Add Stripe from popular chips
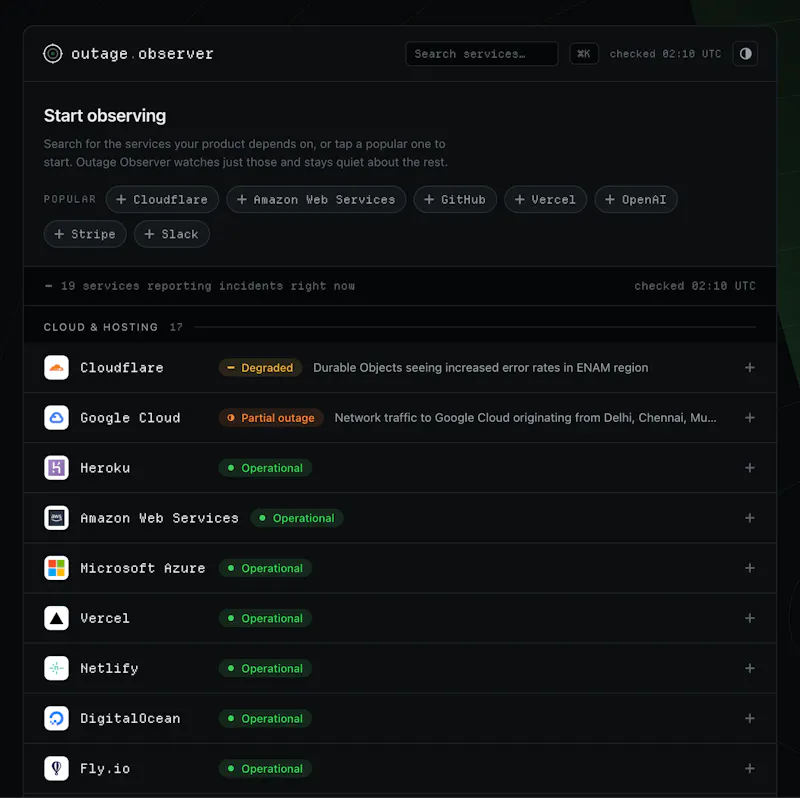 85,234
